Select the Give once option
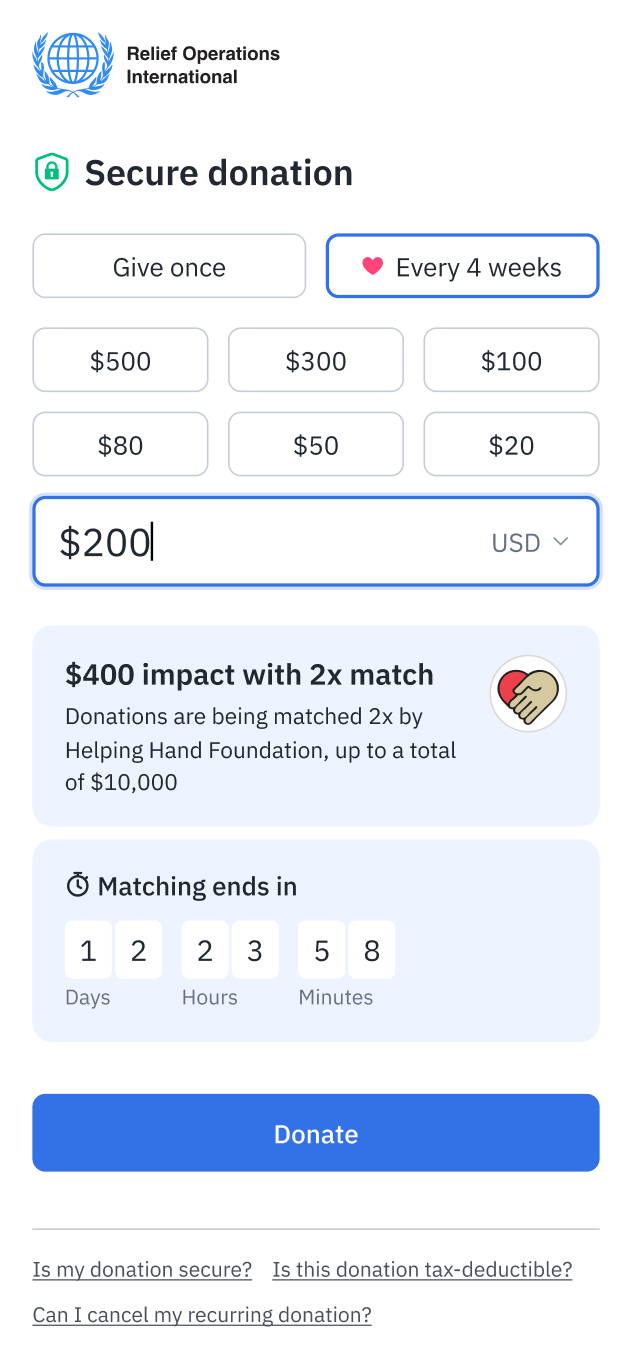The width and height of the screenshot is (632, 1360). [x=169, y=266]
